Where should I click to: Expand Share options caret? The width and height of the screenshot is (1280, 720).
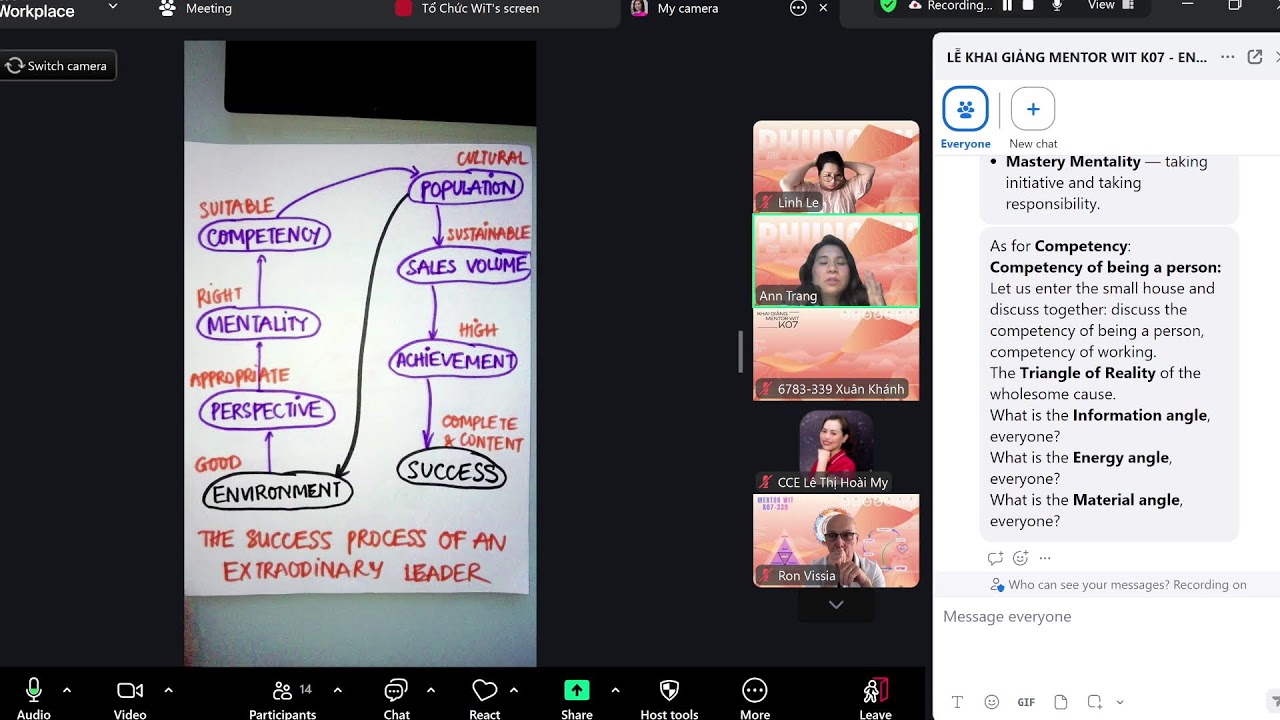[615, 690]
